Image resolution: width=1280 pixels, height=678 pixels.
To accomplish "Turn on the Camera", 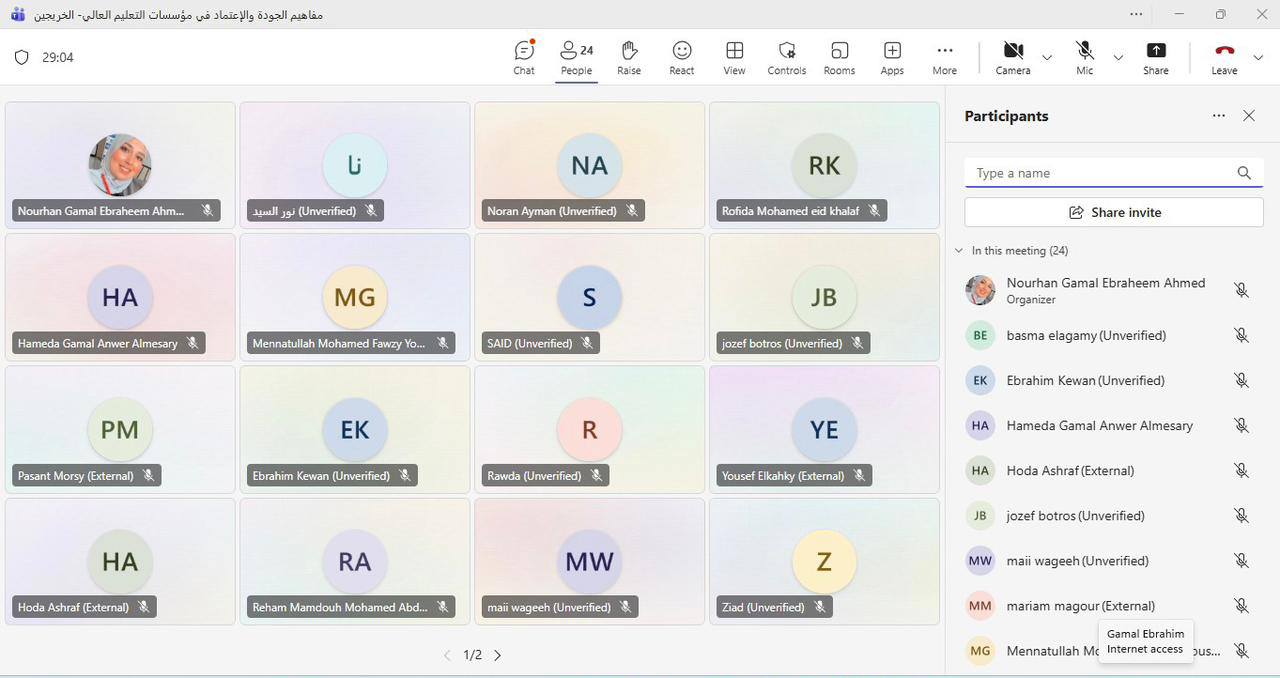I will click(1012, 58).
